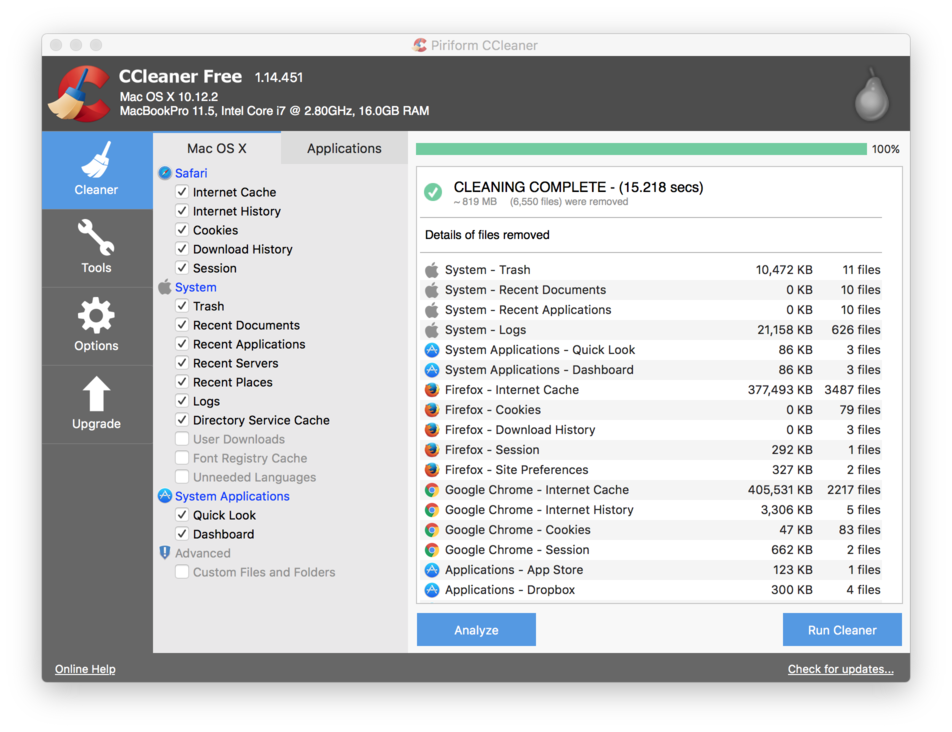
Task: Select the "Google Chrome - Cookies" result row
Action: tap(652, 530)
